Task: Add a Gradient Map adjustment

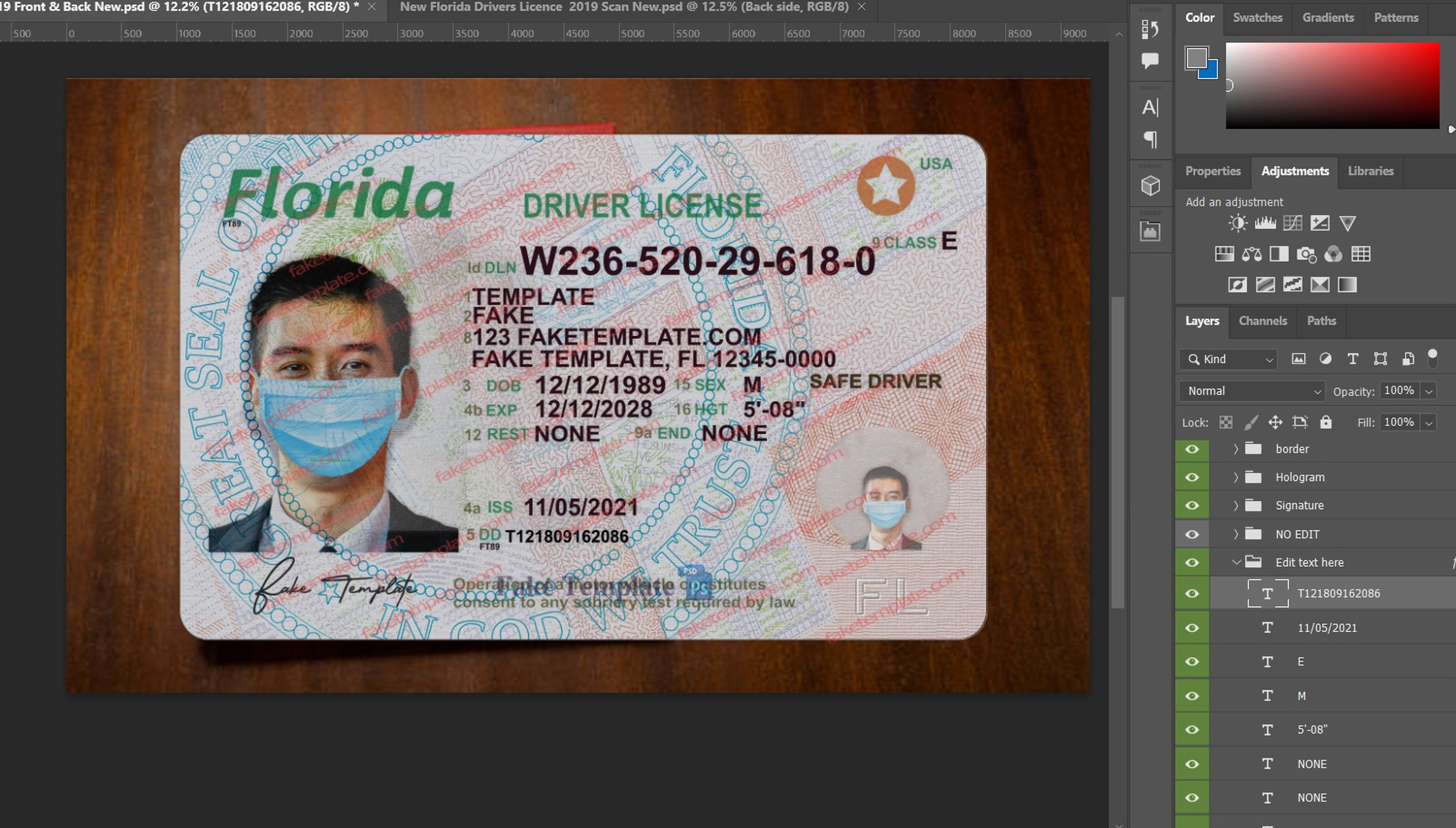Action: tap(1347, 285)
